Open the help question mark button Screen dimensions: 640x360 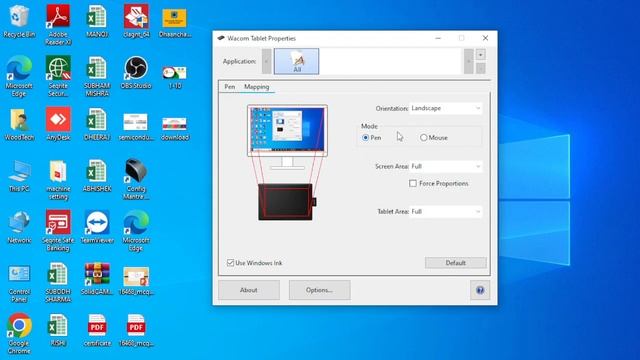click(x=480, y=290)
